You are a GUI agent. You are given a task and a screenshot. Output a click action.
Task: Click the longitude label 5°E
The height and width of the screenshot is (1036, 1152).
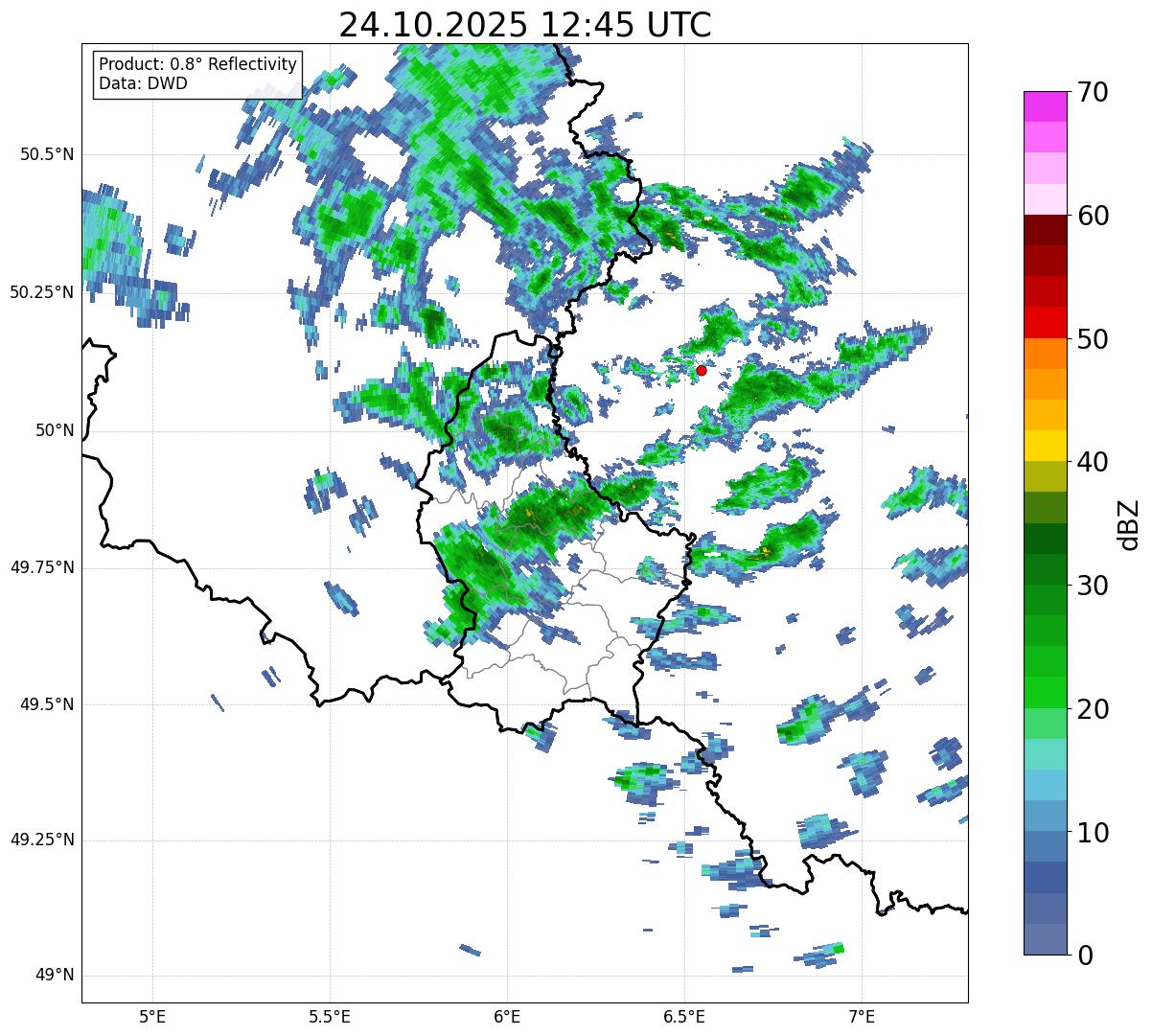tap(152, 1016)
